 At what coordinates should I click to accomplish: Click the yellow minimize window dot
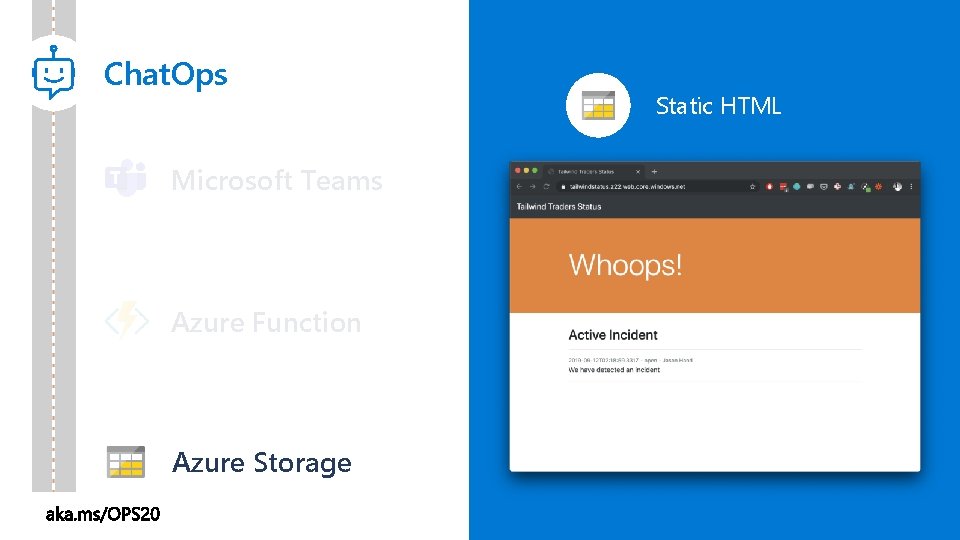526,171
